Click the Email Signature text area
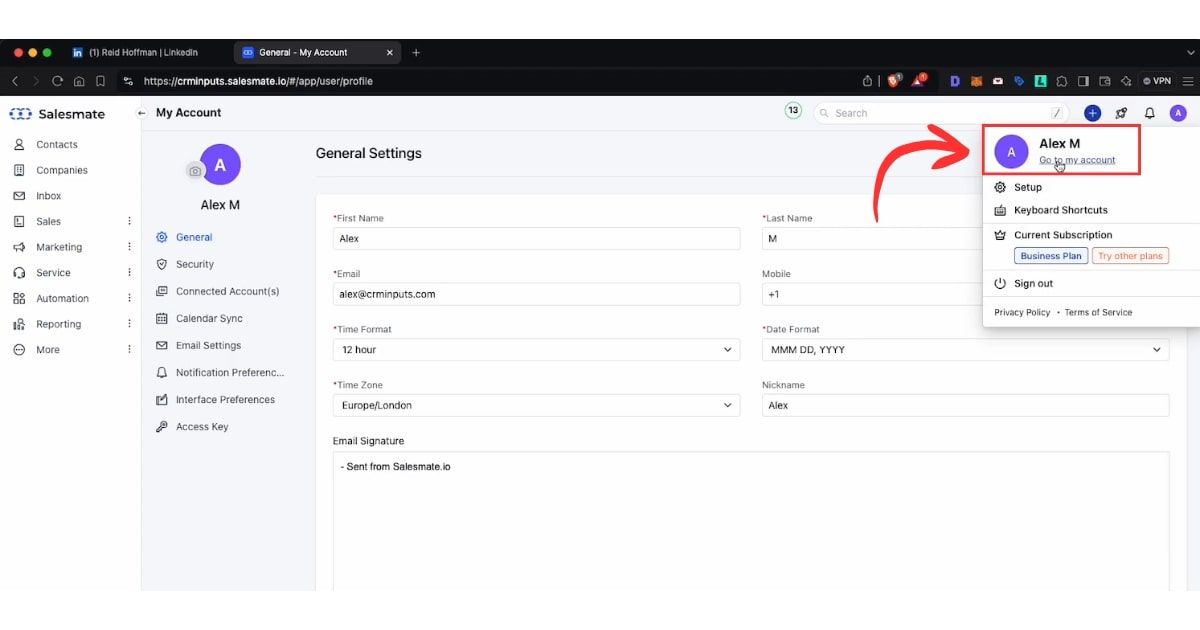This screenshot has height=630, width=1200. pyautogui.click(x=751, y=520)
